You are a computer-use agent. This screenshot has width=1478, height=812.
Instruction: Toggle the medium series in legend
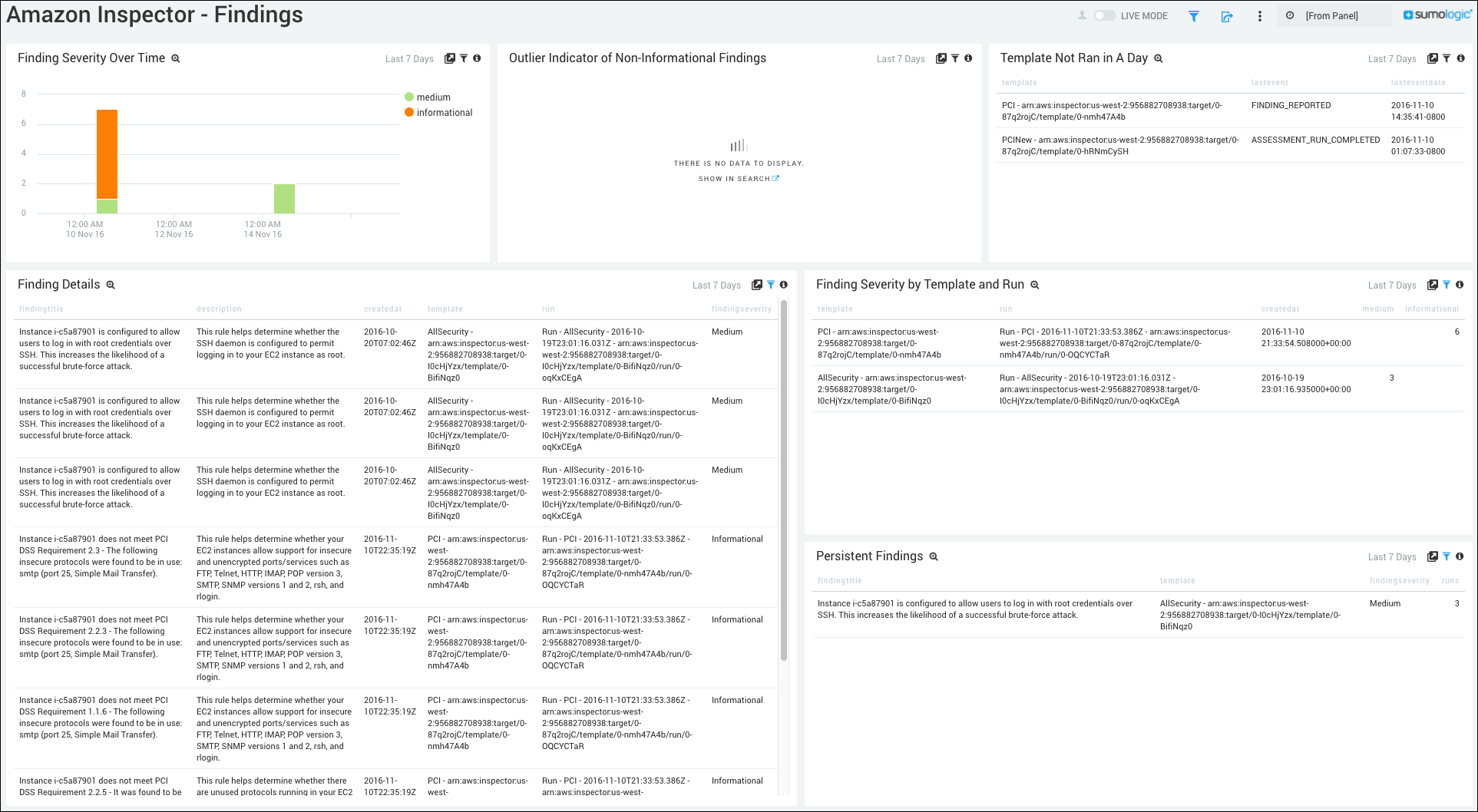tap(433, 97)
